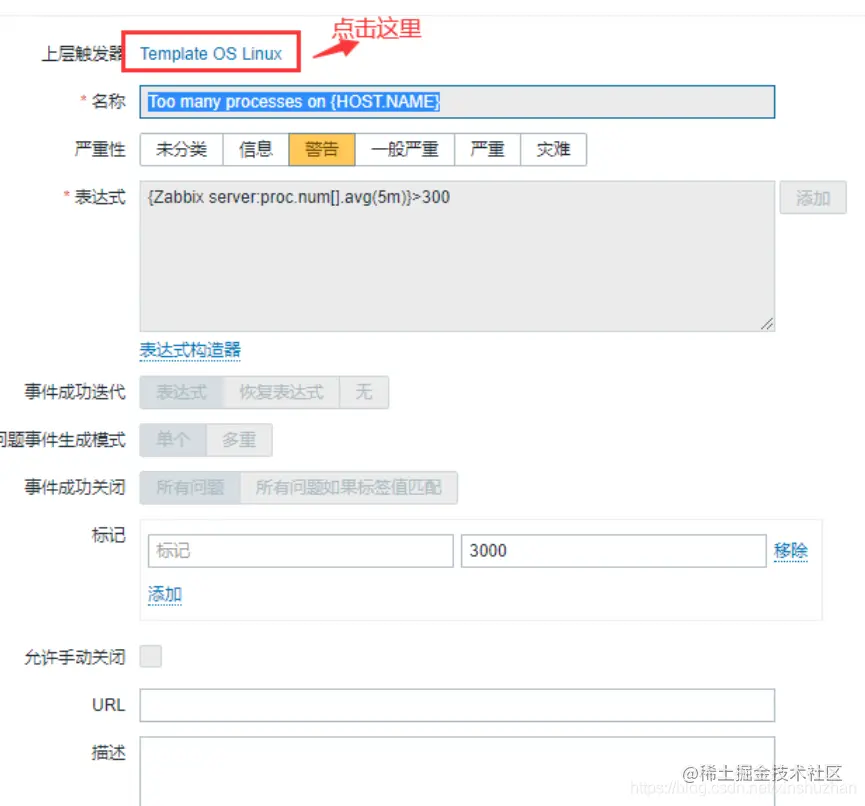Grab the expression box resize handle
The width and height of the screenshot is (865, 806).
[767, 324]
